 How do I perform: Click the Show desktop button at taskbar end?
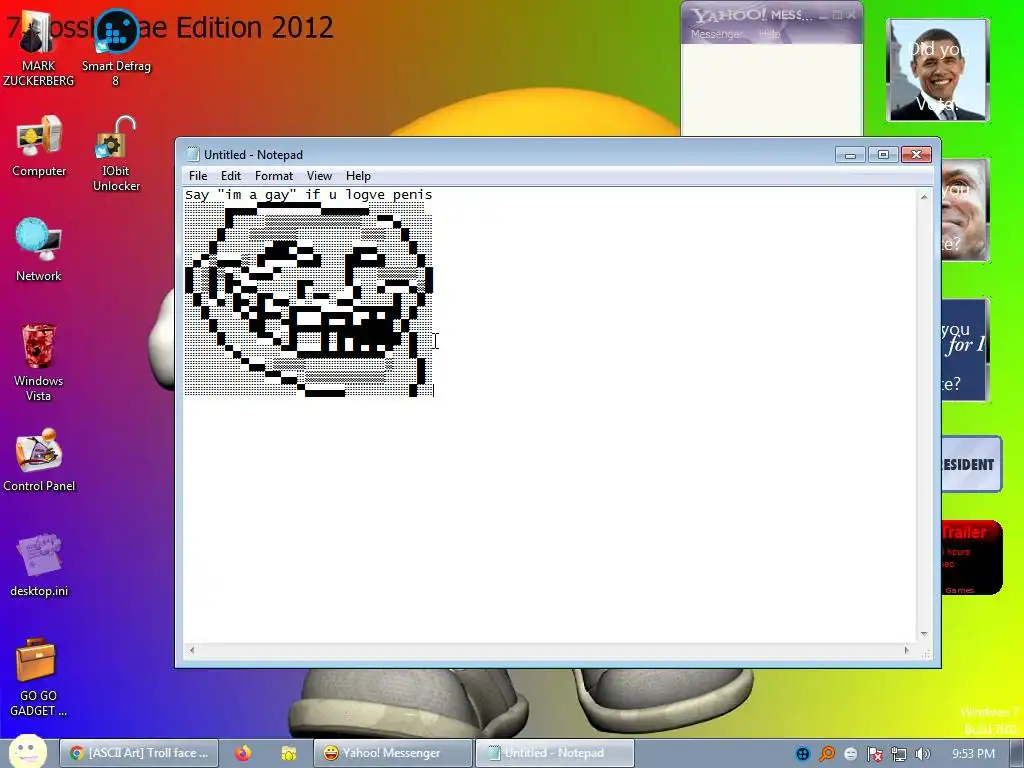1017,753
